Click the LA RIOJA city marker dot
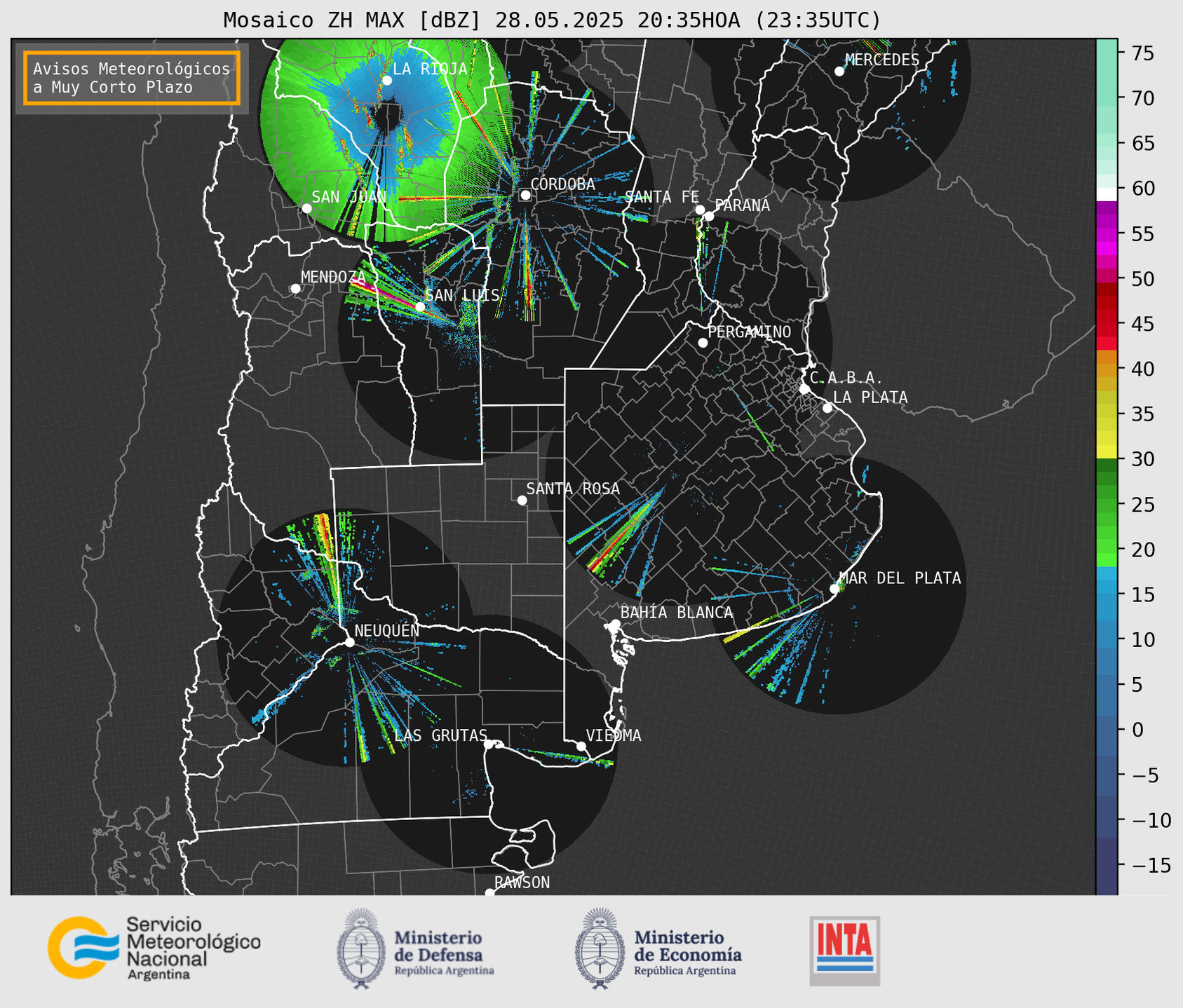 pos(386,81)
